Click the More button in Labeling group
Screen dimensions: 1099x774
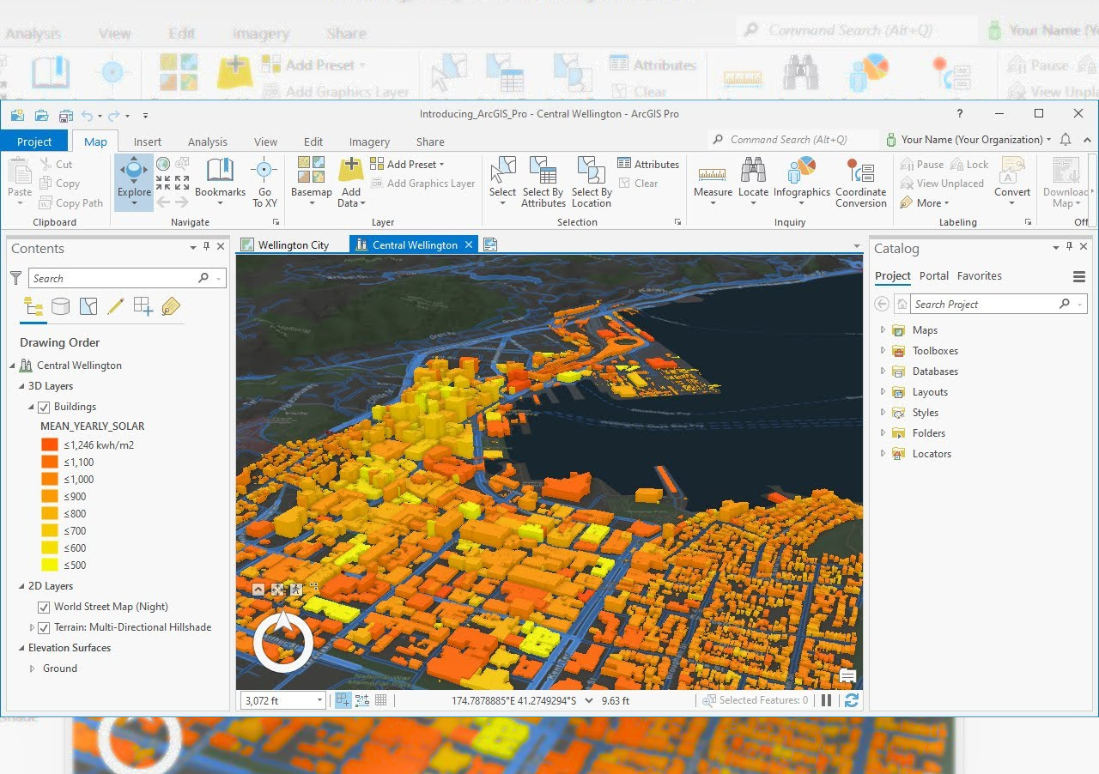pyautogui.click(x=924, y=203)
